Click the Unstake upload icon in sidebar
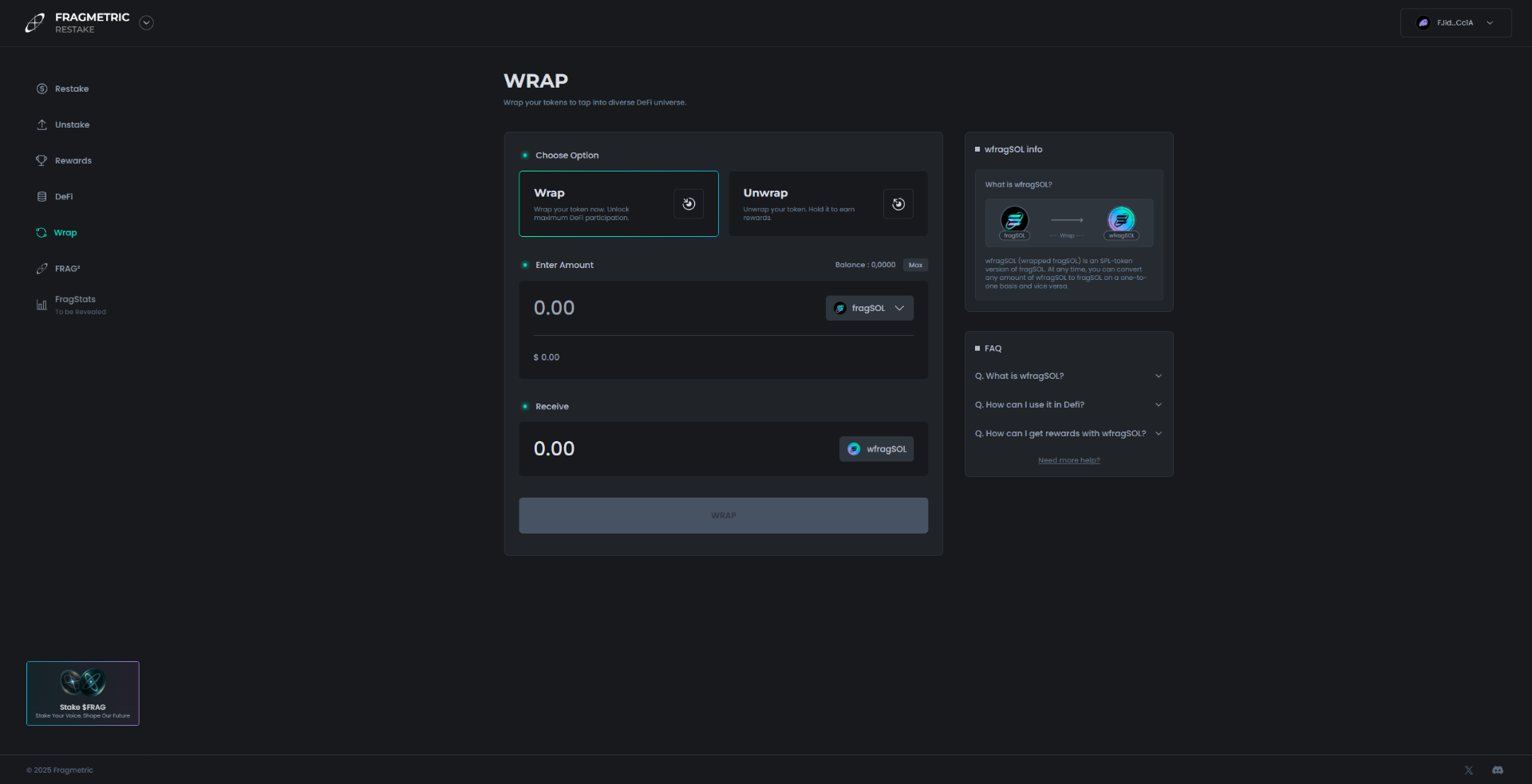Screen dimensions: 1532x784 pos(41,124)
